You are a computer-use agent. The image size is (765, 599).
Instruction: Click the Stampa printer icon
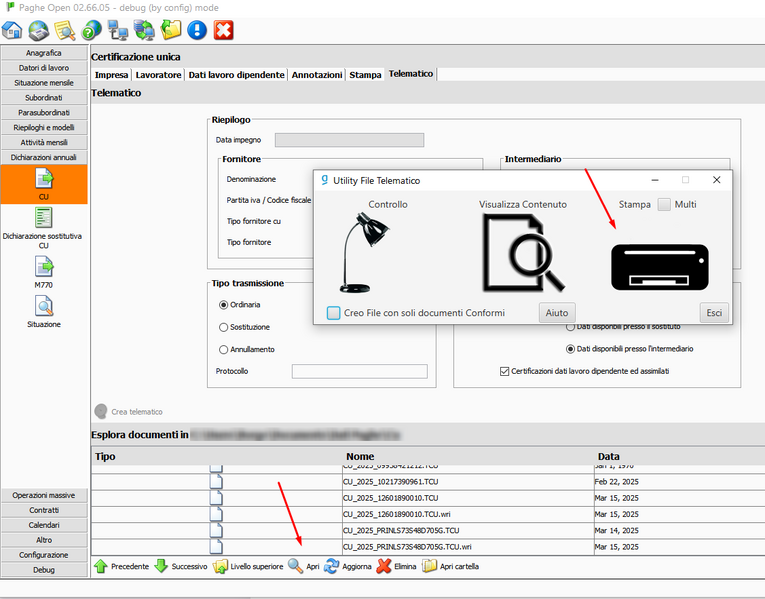(x=659, y=267)
